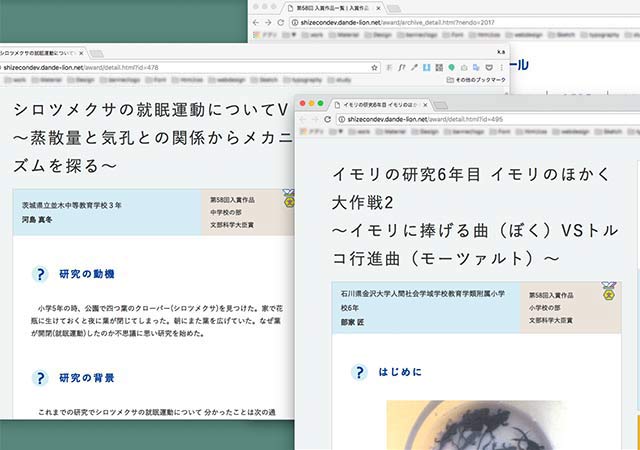Viewport: 640px width, 450px height.
Task: Open study bookmark folder in シロツメクサ window
Action: point(340,80)
